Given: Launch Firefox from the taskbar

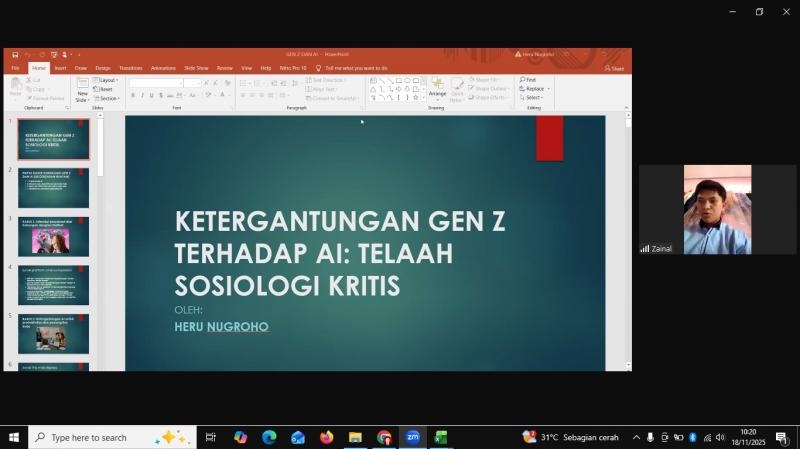Looking at the screenshot, I should pyautogui.click(x=326, y=437).
